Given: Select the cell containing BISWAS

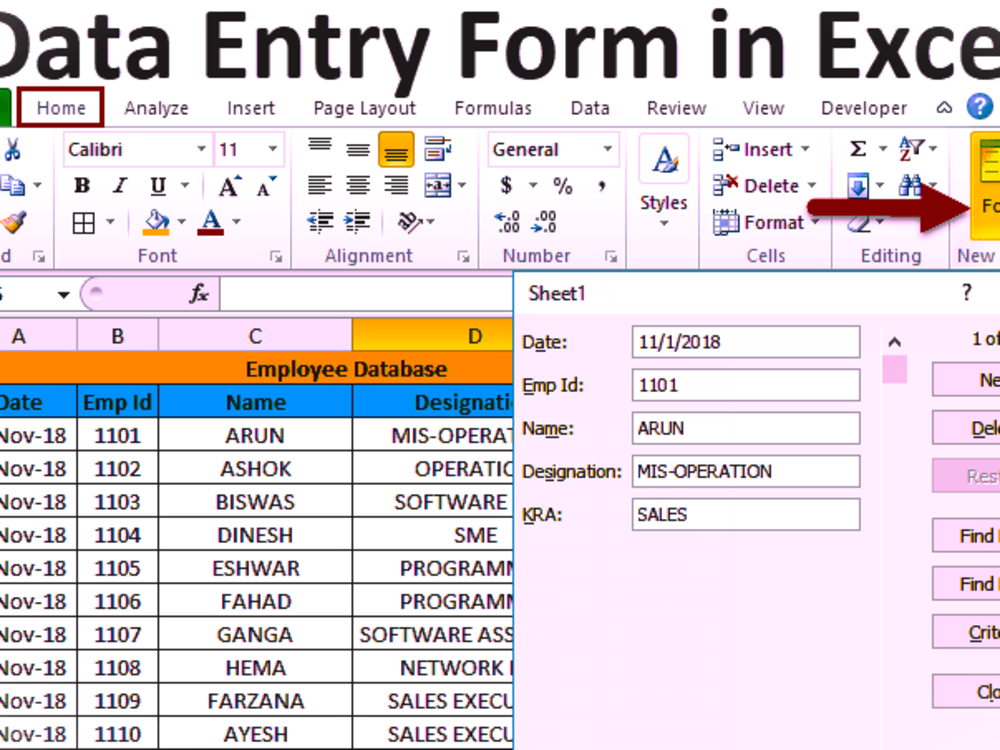Looking at the screenshot, I should tap(255, 502).
